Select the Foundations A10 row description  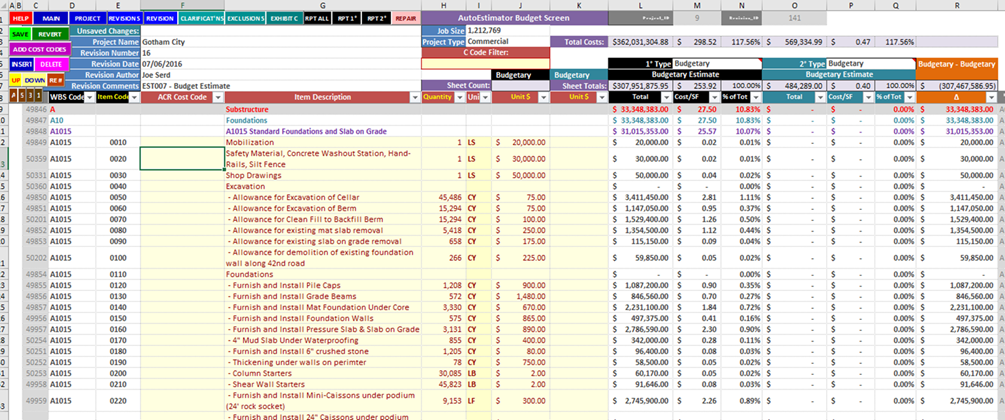pyautogui.click(x=323, y=120)
